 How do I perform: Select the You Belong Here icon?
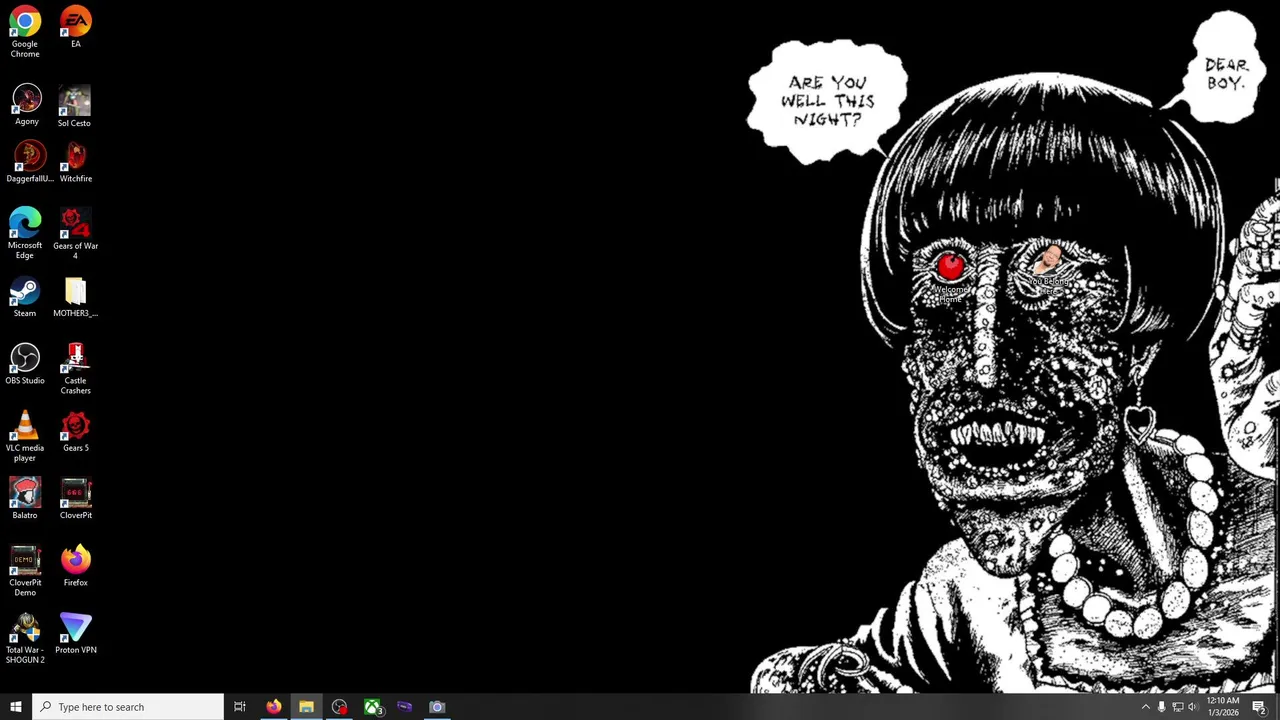(1048, 268)
